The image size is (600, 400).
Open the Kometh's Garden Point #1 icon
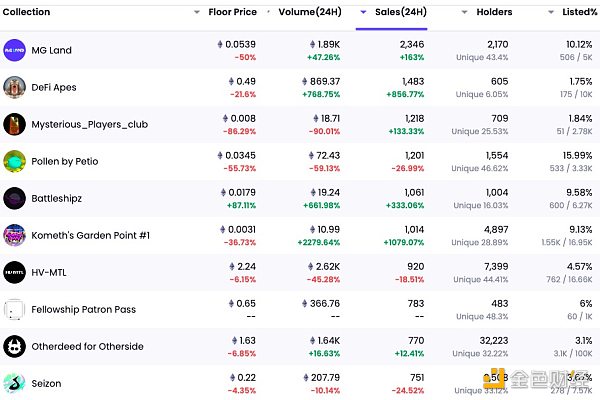coord(15,235)
